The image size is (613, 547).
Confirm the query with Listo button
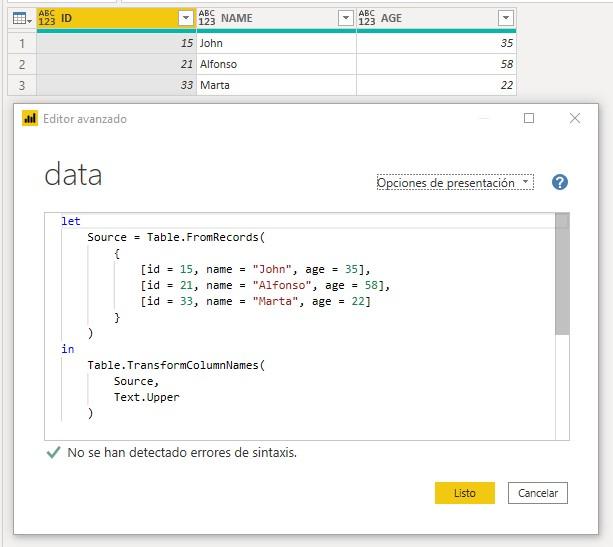pos(465,493)
